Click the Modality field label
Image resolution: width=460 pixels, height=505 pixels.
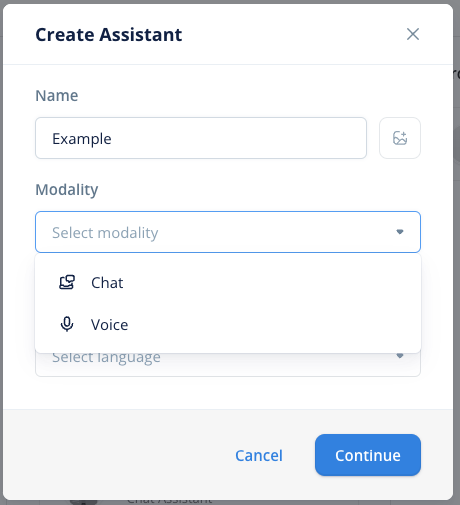click(x=67, y=190)
